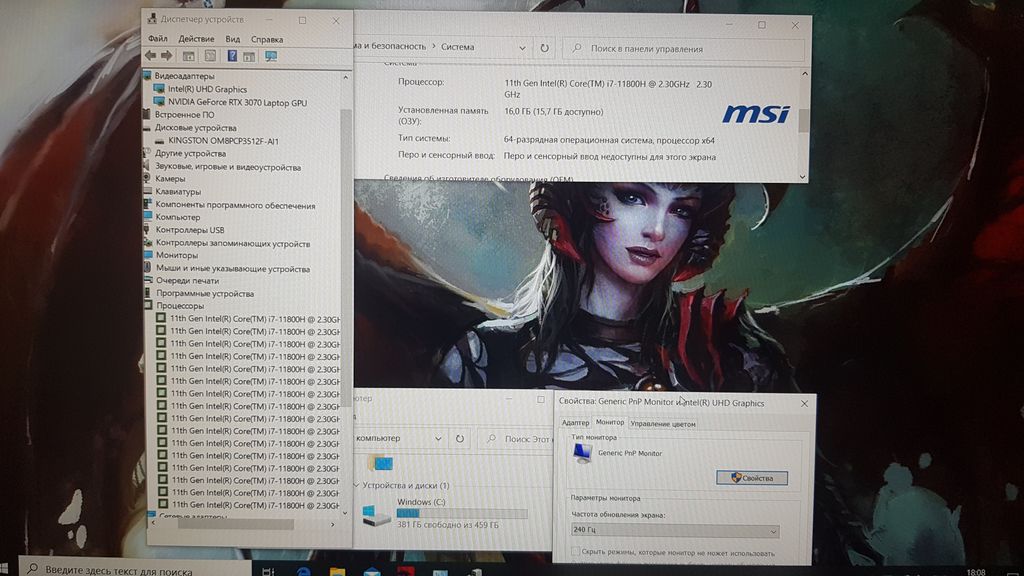Image resolution: width=1024 pixels, height=576 pixels.
Task: Select 'Клавиатуры' in the device tree
Action: point(178,191)
